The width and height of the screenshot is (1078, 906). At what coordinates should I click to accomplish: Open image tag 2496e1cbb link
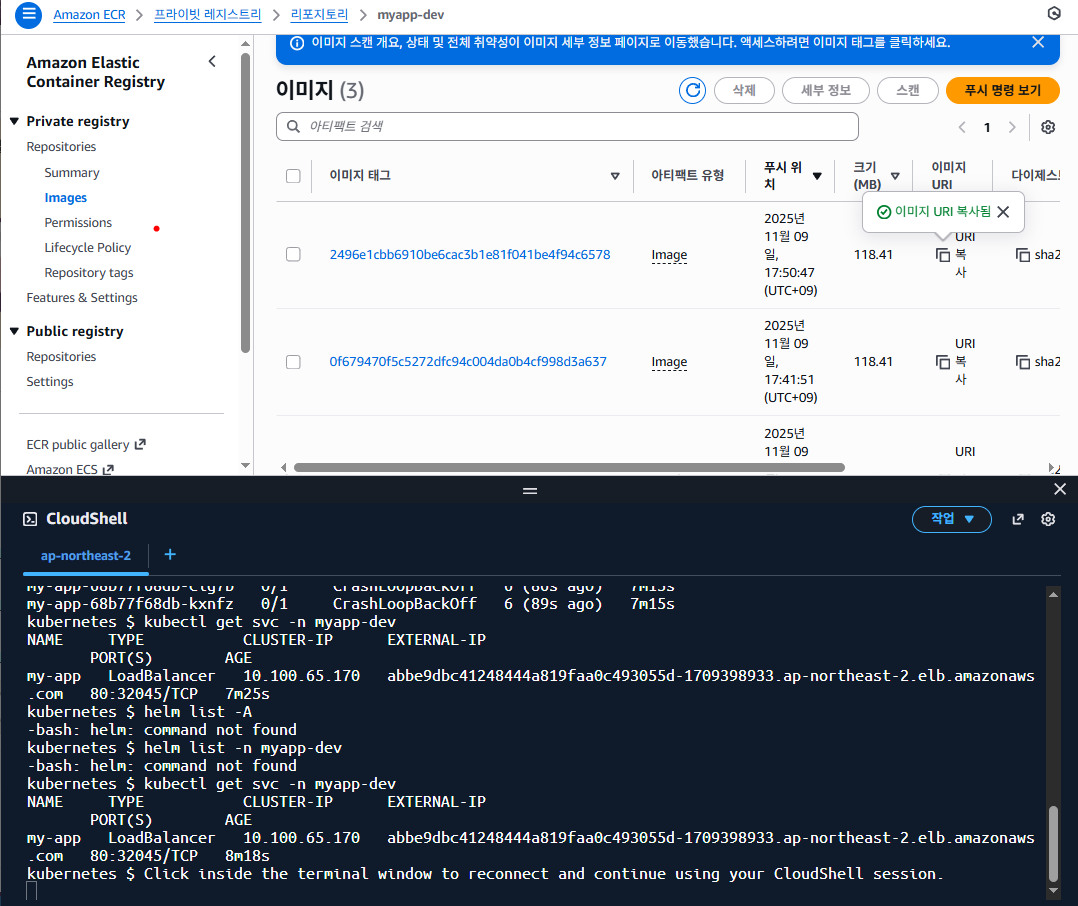(469, 255)
